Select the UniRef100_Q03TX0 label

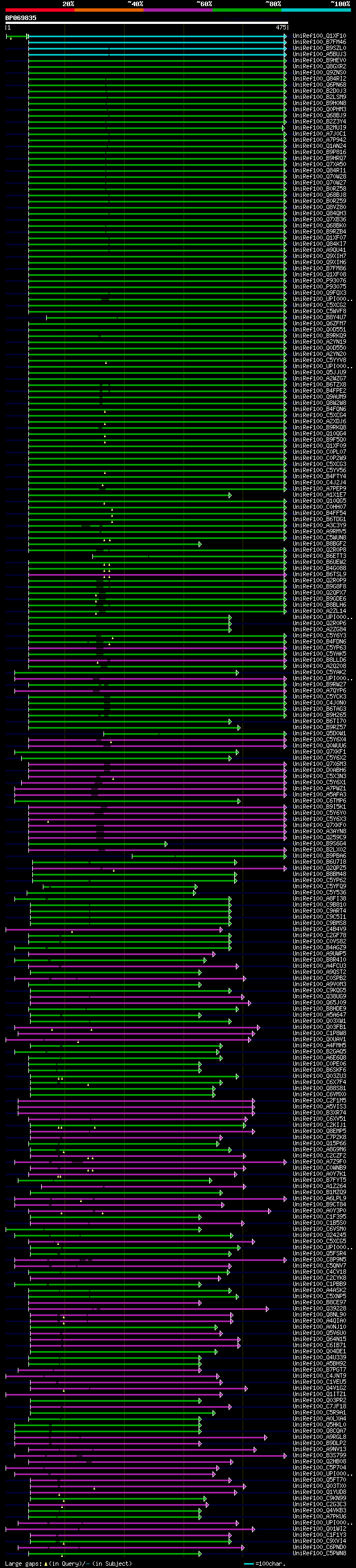[319, 1486]
